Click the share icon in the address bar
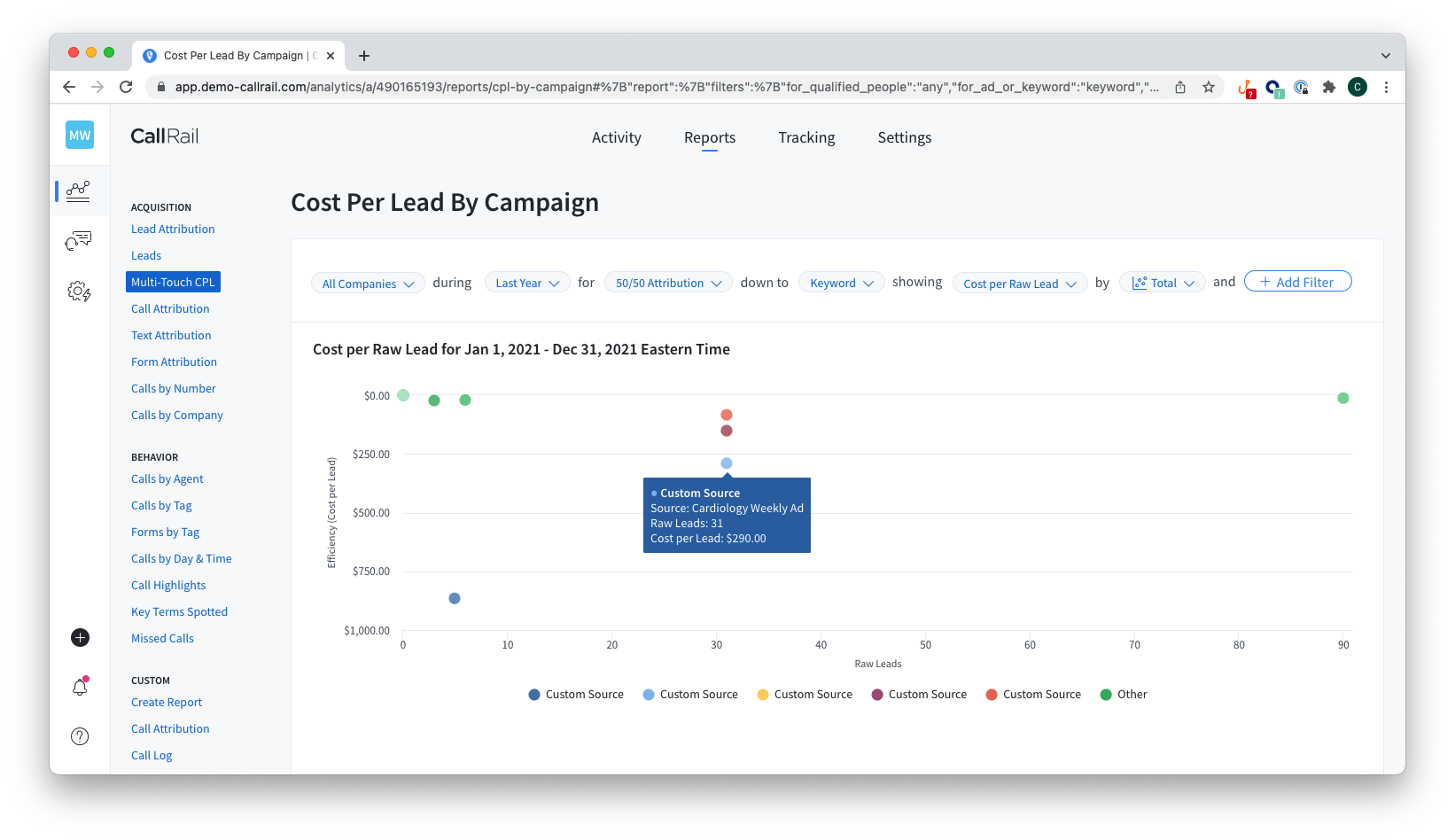Screen dimensions: 1455x840 tap(1180, 87)
